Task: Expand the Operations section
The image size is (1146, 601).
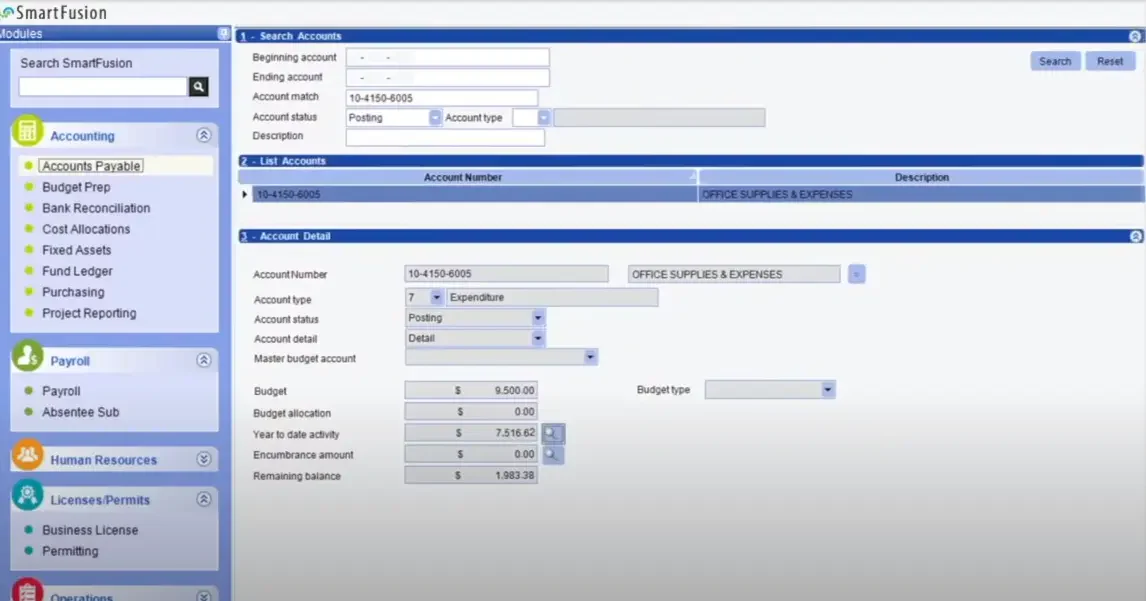Action: pos(204,596)
